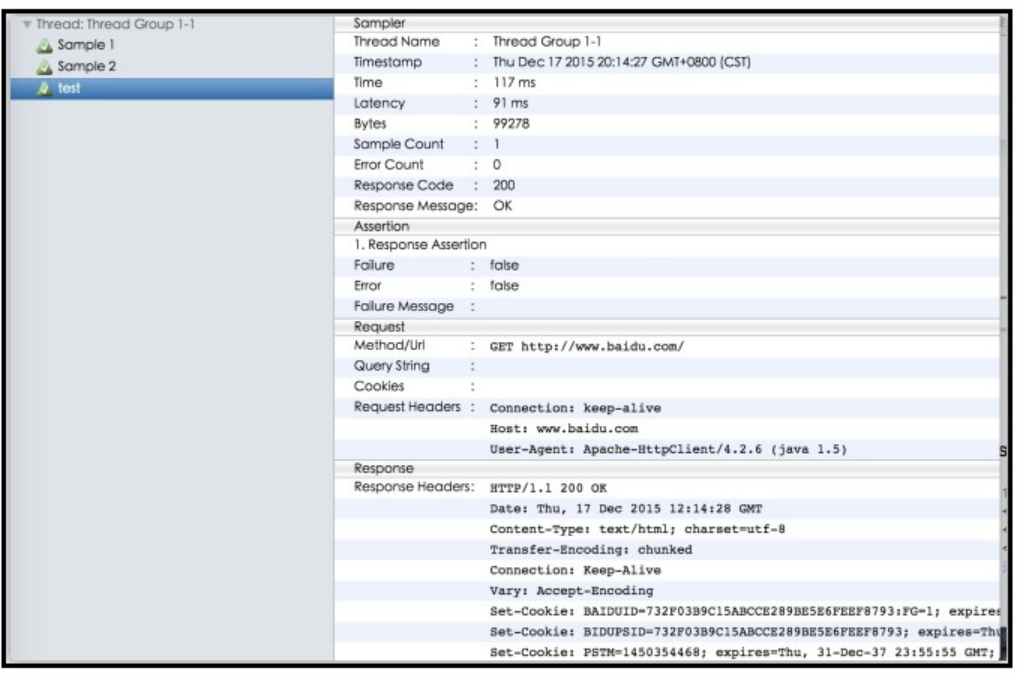
Task: Select the highlighted test result row
Action: point(172,88)
